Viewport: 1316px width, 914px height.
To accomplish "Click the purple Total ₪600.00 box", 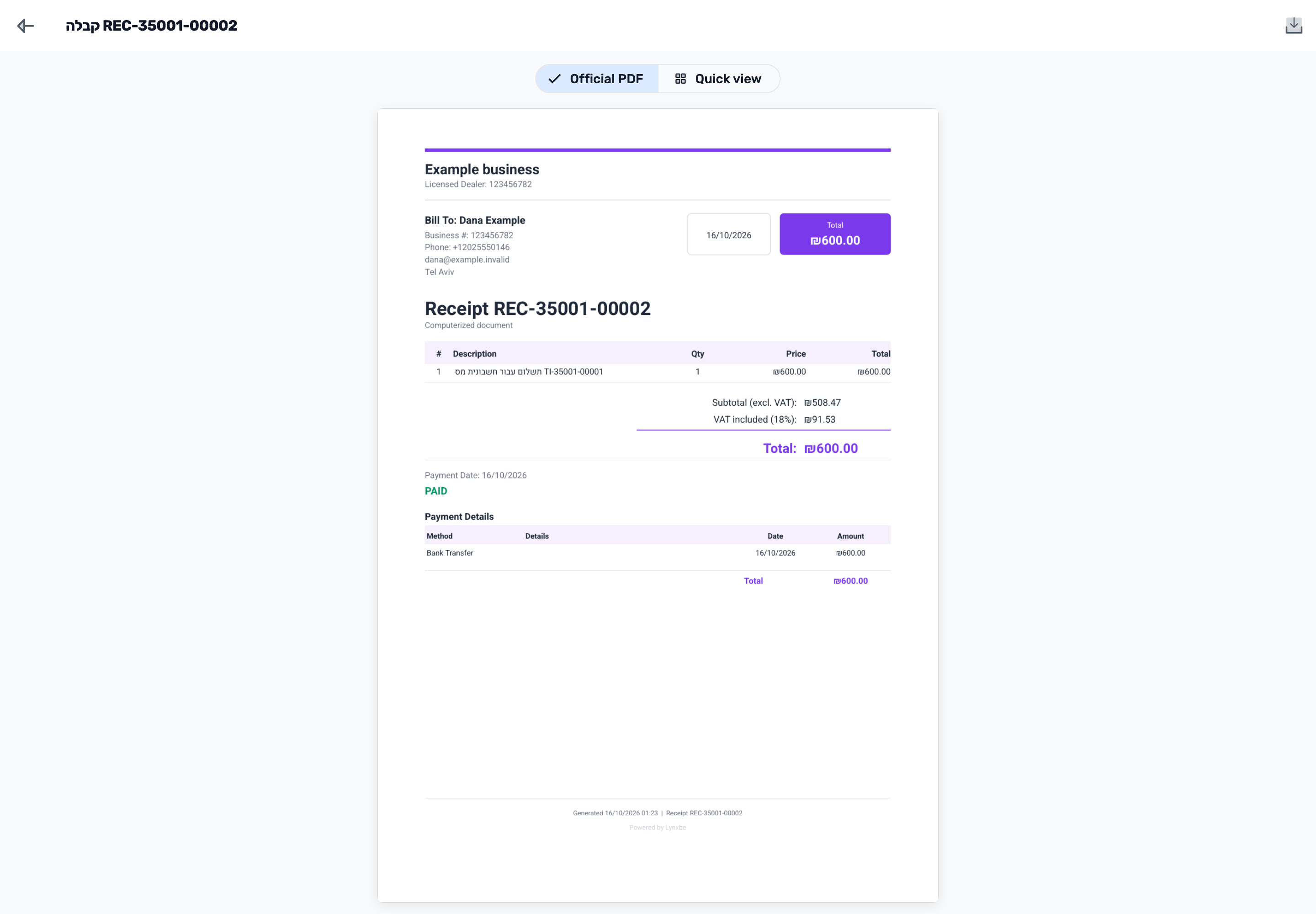I will [835, 234].
